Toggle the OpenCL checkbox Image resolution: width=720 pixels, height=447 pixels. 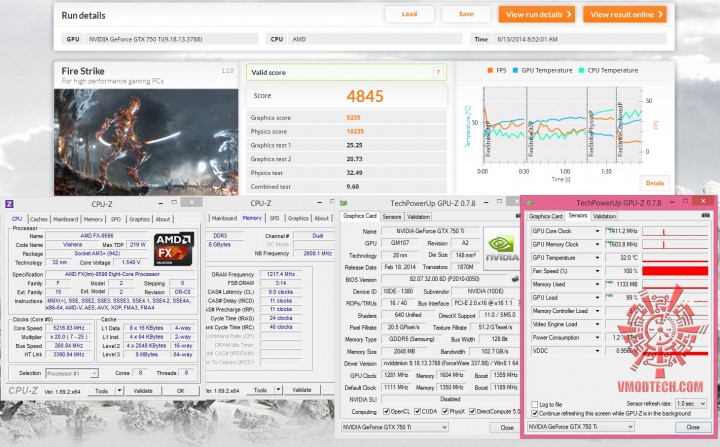tap(386, 411)
